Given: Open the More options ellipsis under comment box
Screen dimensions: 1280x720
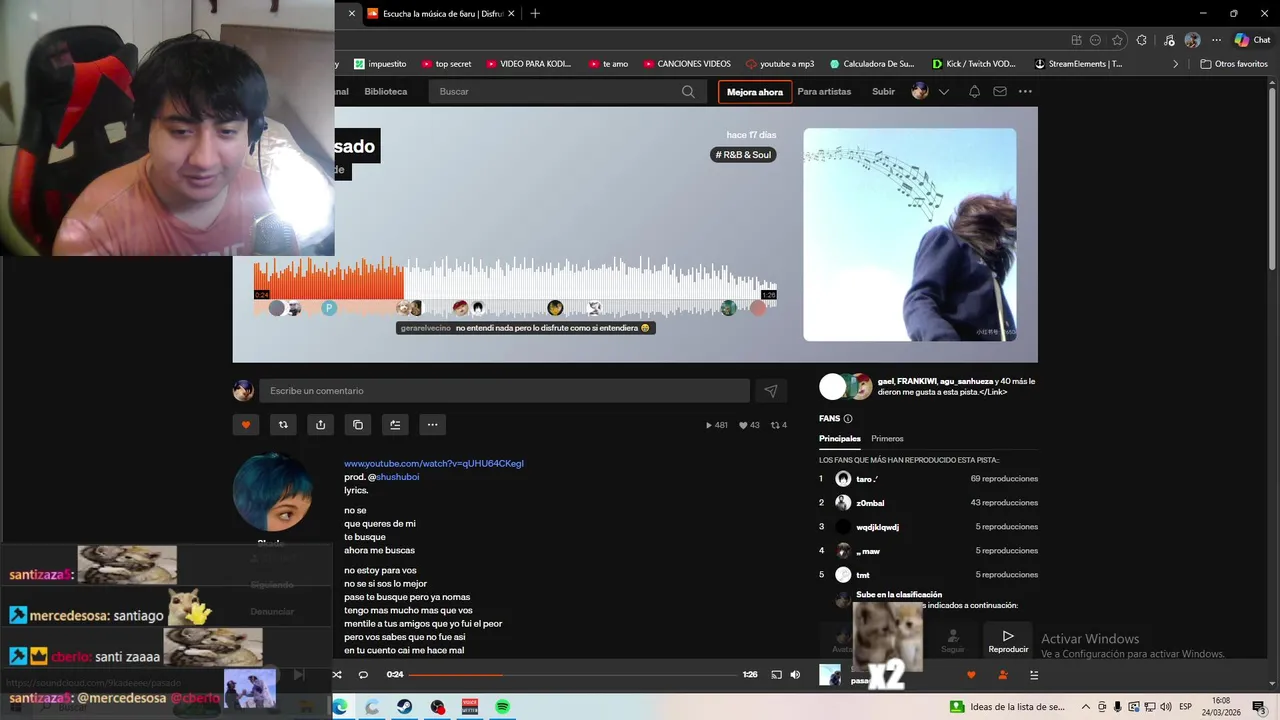Looking at the screenshot, I should point(432,425).
